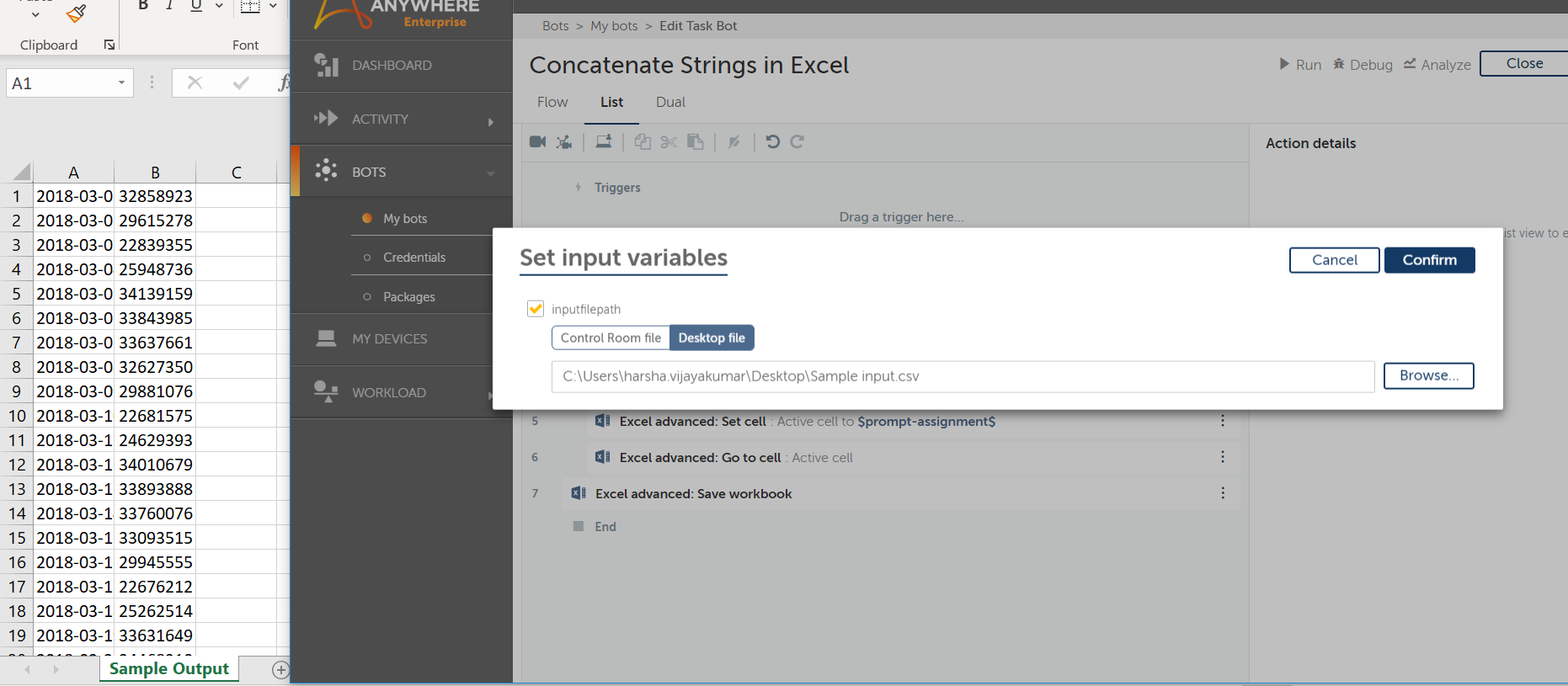The height and width of the screenshot is (686, 1568).
Task: Click the Workload sidebar icon
Action: click(x=326, y=392)
